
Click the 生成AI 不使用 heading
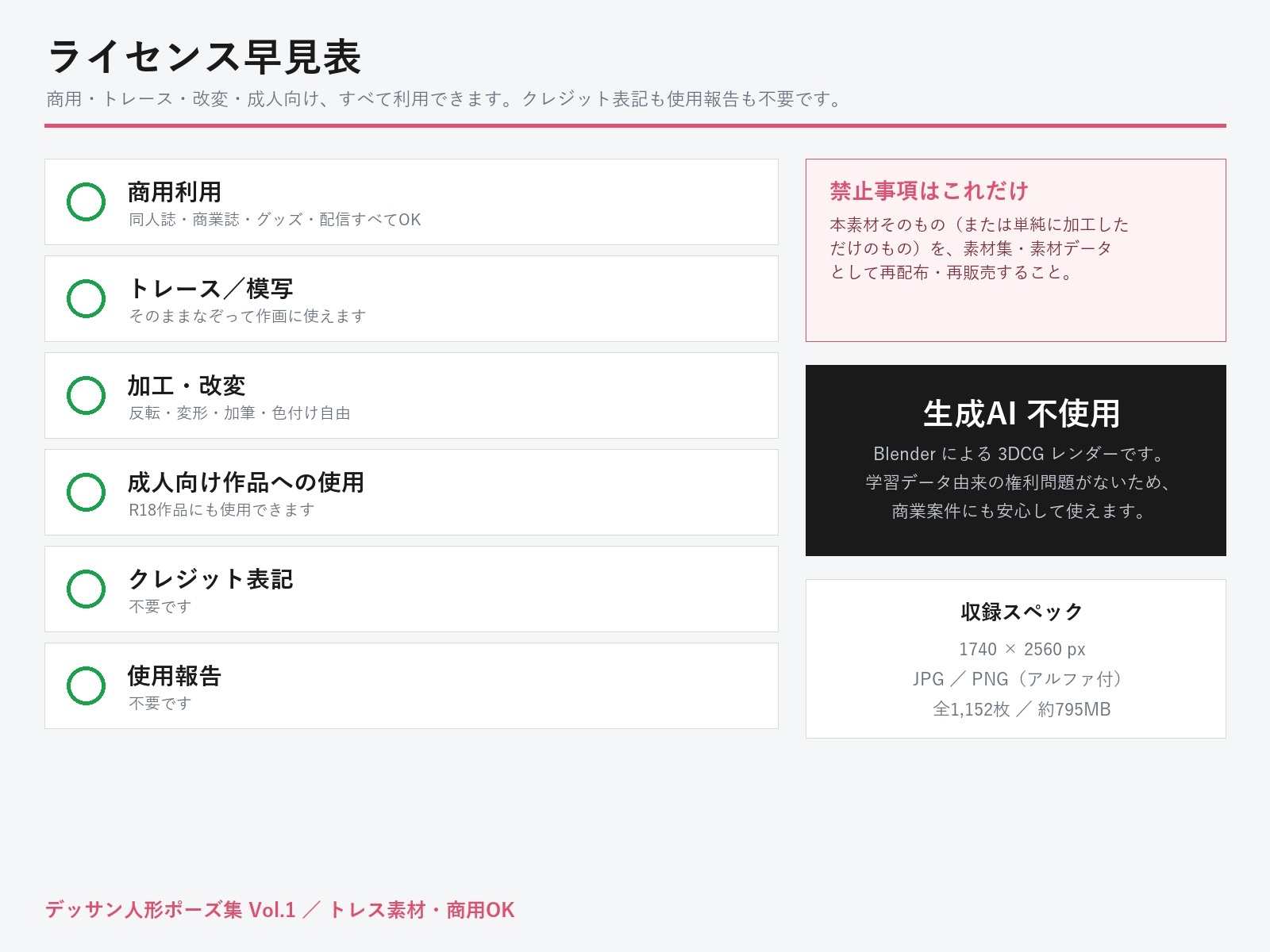1022,414
